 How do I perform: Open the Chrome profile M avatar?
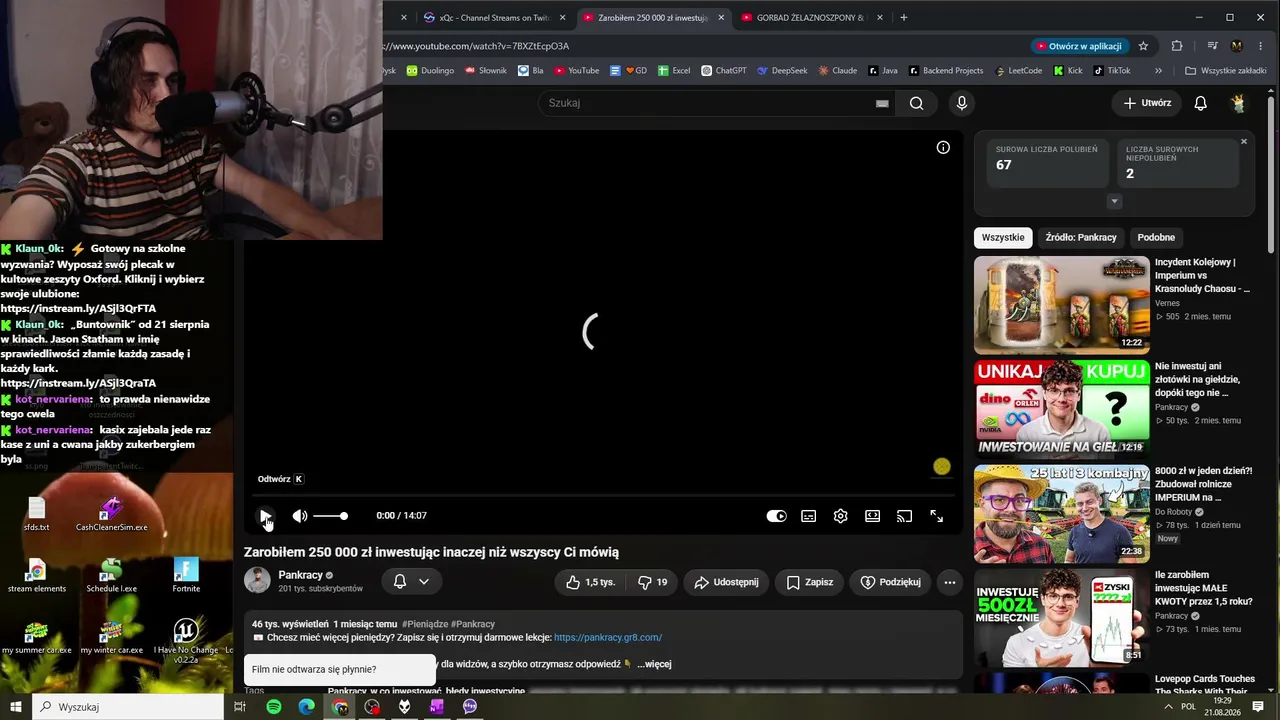tap(1237, 46)
